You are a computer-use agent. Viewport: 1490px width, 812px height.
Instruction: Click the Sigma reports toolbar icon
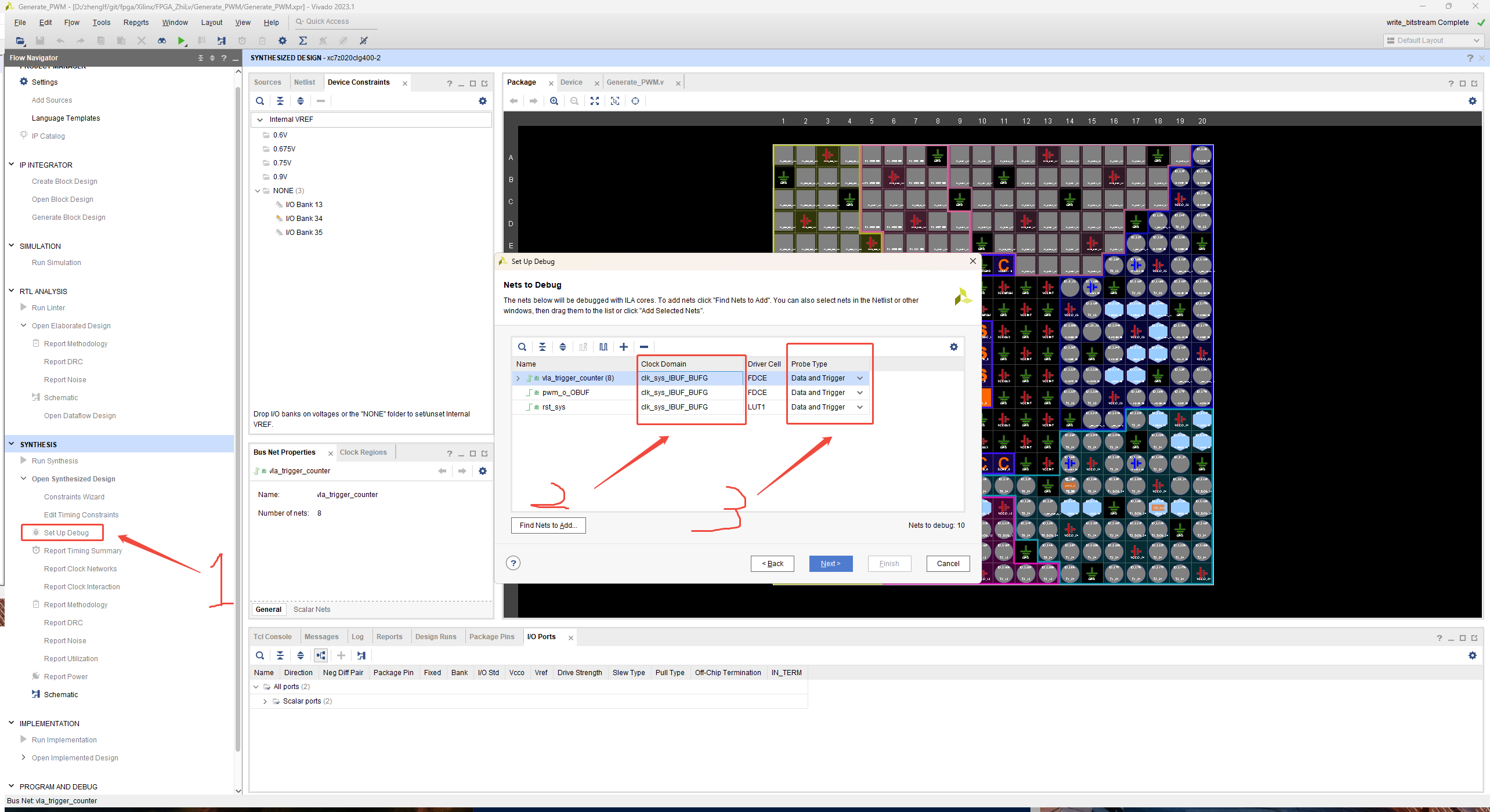point(303,41)
